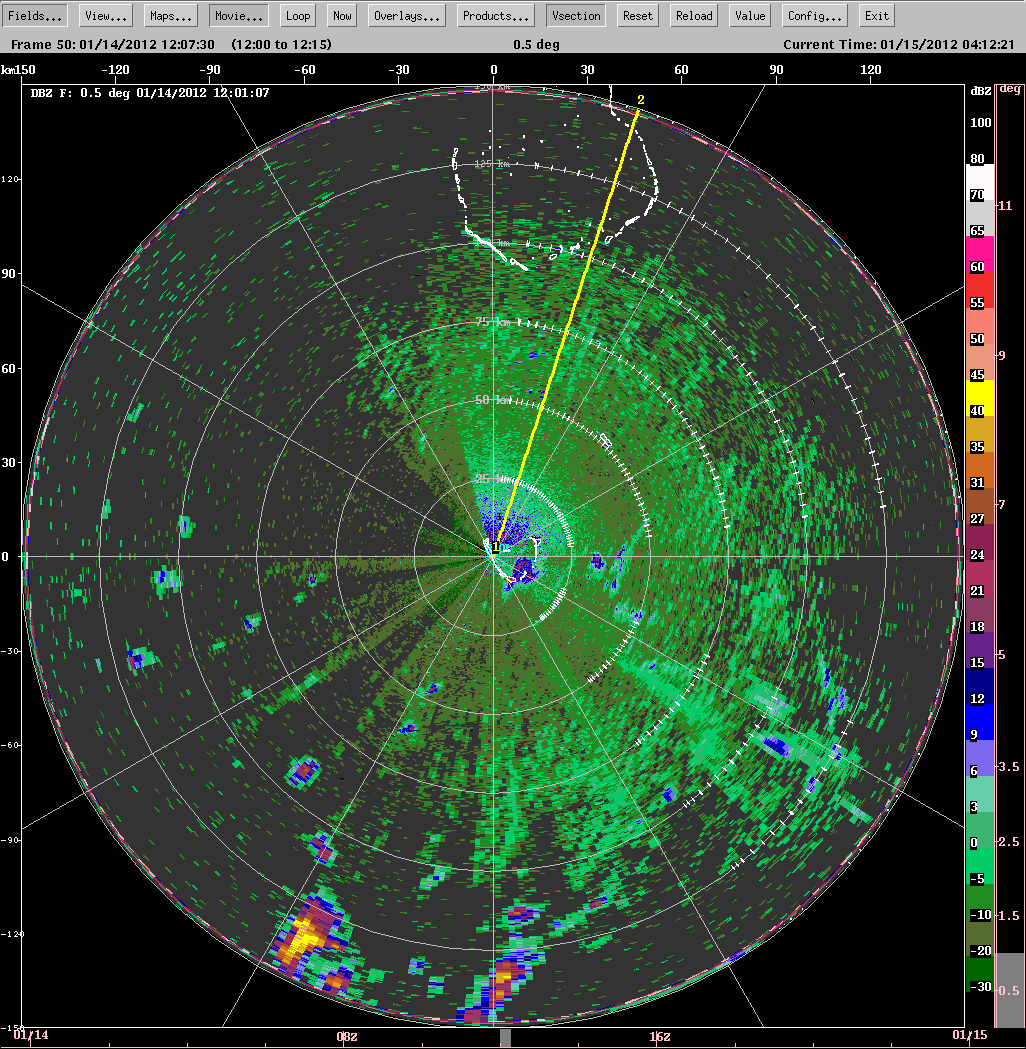1026x1049 pixels.
Task: Open the Products... selector
Action: point(495,15)
